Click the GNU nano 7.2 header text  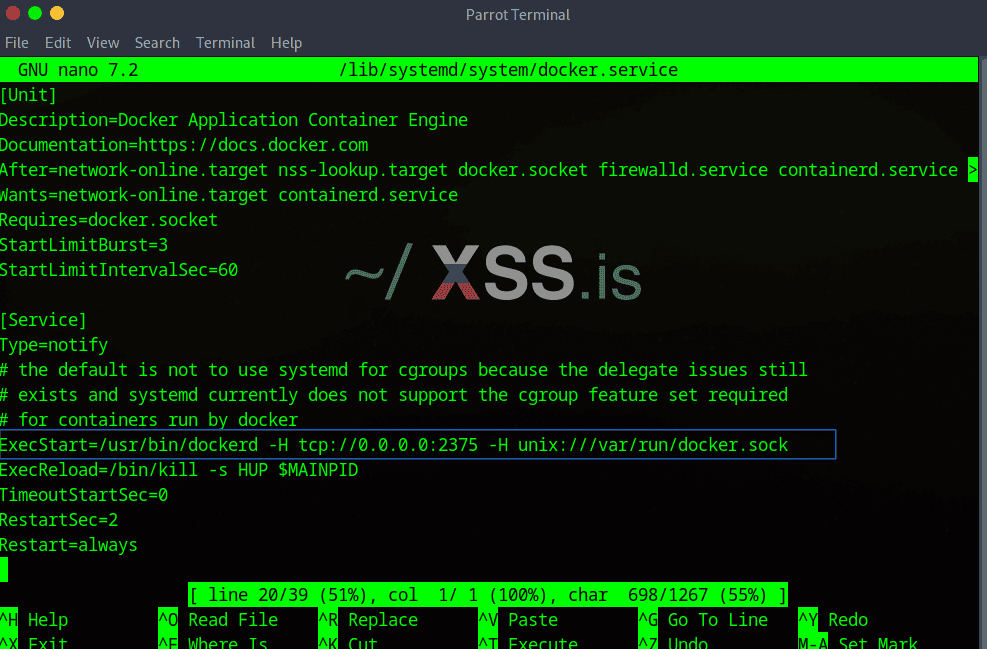78,70
